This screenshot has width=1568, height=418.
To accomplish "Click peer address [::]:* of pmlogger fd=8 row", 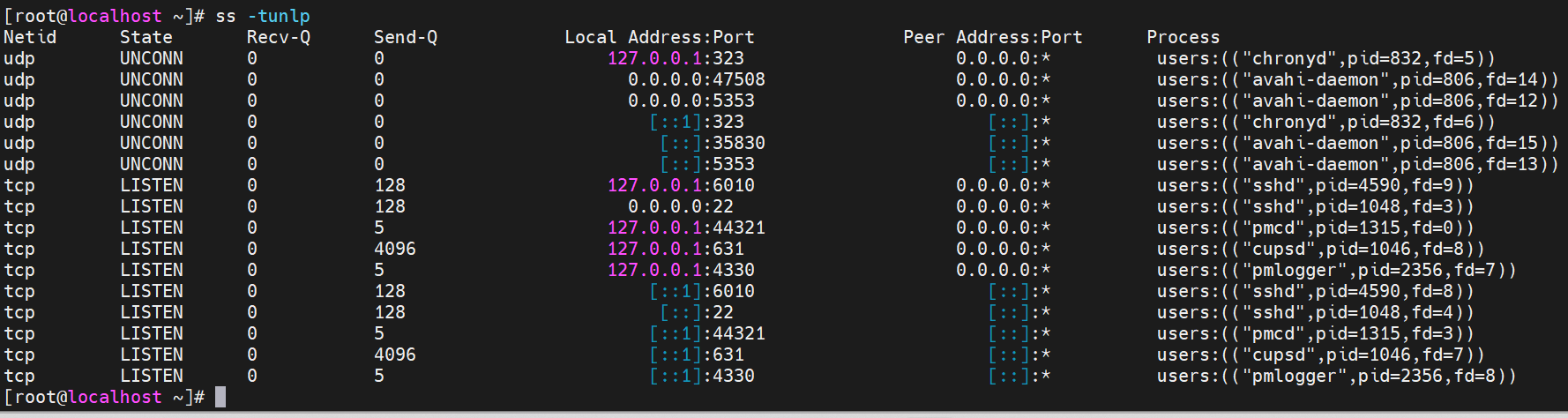I will click(1019, 376).
